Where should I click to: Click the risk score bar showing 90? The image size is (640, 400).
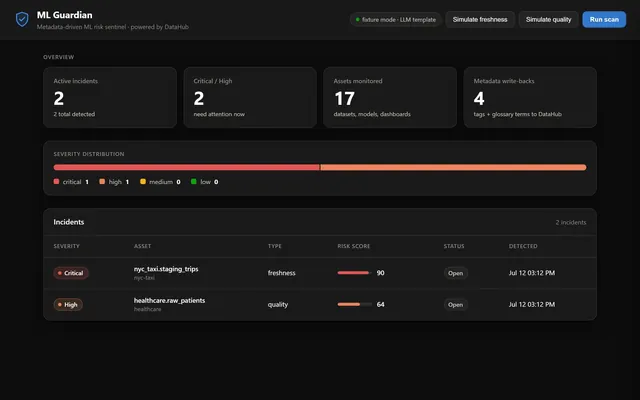pos(354,273)
